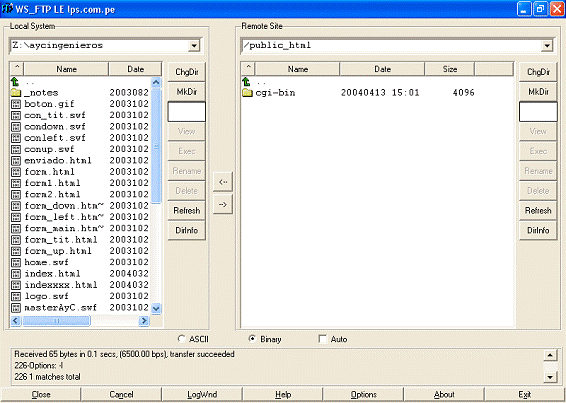Click the file icon for index.html

[16, 274]
